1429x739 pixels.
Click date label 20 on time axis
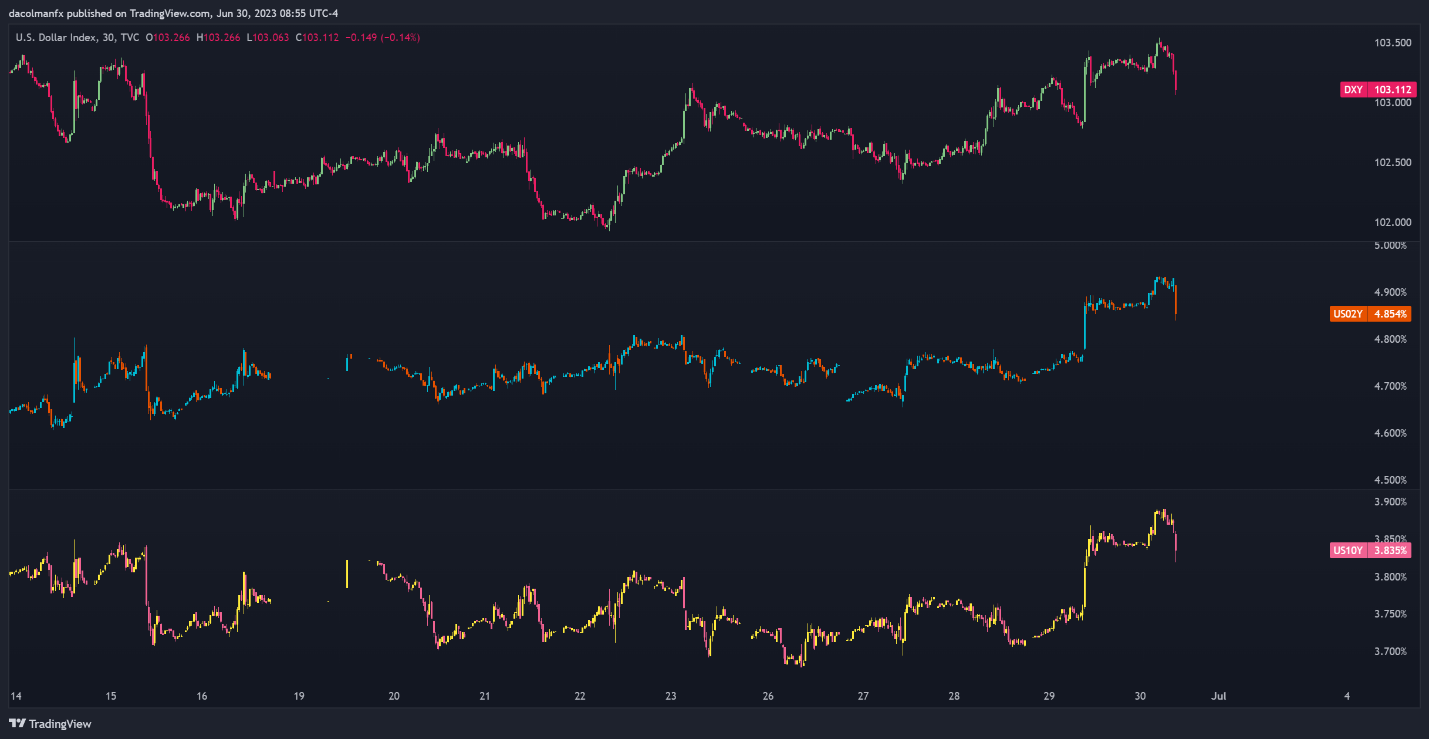click(394, 696)
